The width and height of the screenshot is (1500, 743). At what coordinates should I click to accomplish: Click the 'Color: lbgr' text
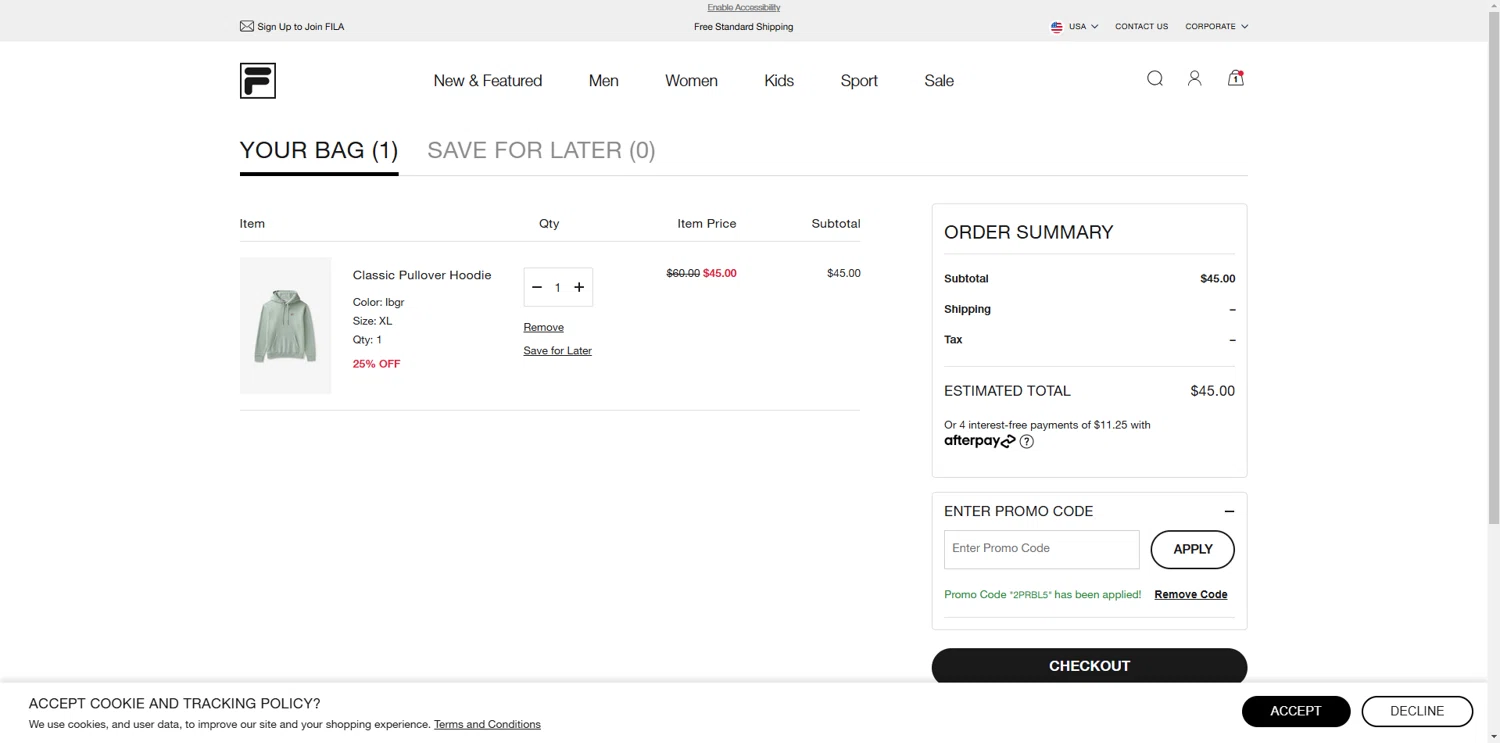coord(378,302)
